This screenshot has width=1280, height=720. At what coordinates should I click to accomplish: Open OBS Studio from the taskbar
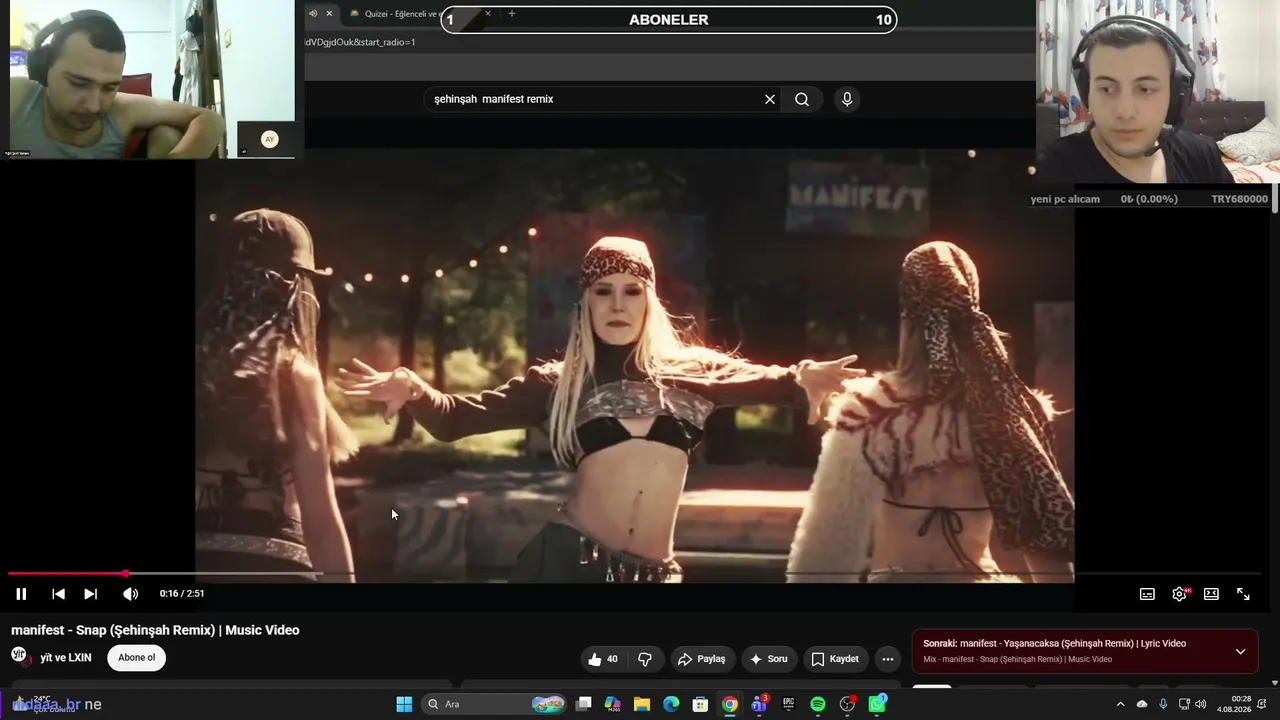pos(847,704)
